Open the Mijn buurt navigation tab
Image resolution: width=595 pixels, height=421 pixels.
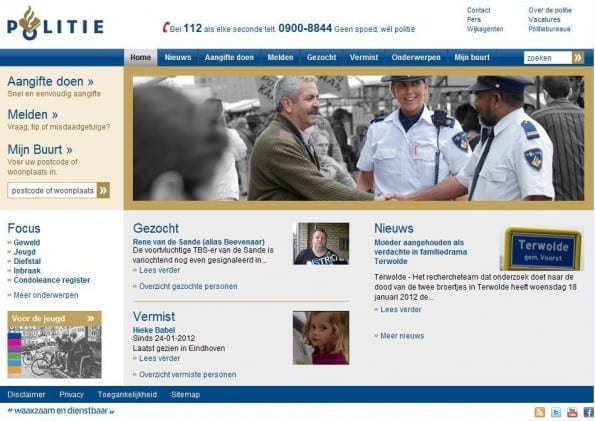tap(472, 58)
